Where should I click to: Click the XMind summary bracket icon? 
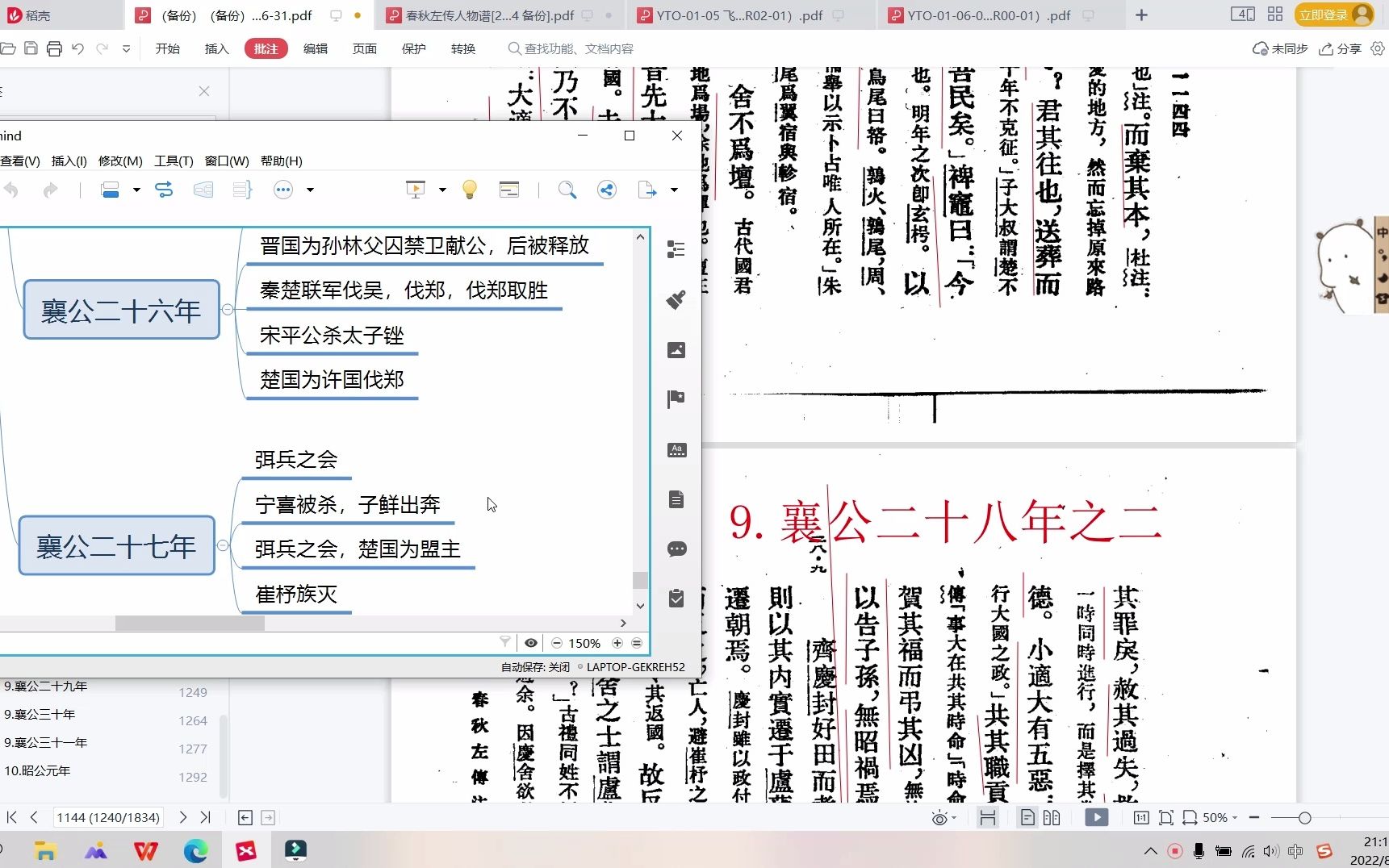point(242,190)
